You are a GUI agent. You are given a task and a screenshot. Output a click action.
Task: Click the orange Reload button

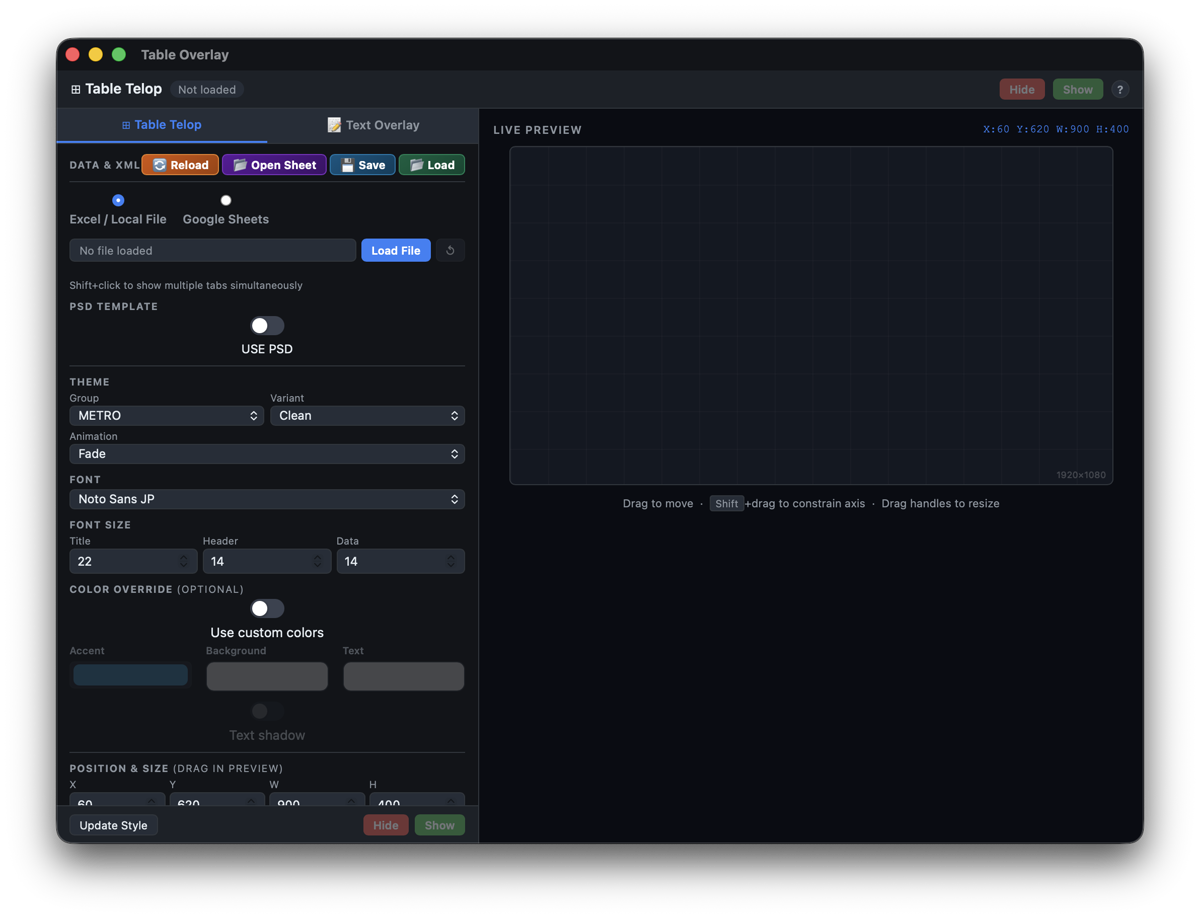pyautogui.click(x=180, y=165)
